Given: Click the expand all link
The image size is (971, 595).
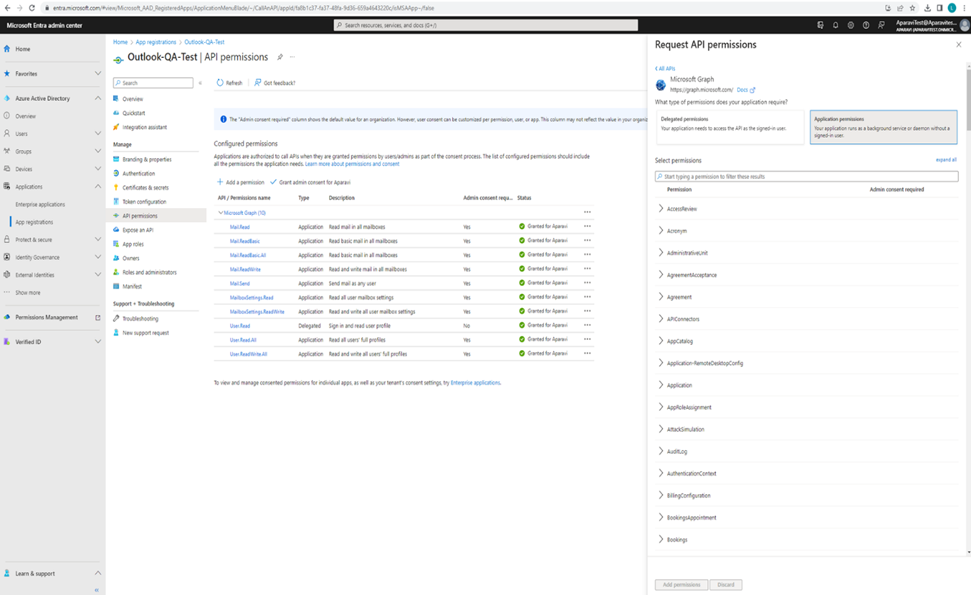Looking at the screenshot, I should pyautogui.click(x=945, y=160).
